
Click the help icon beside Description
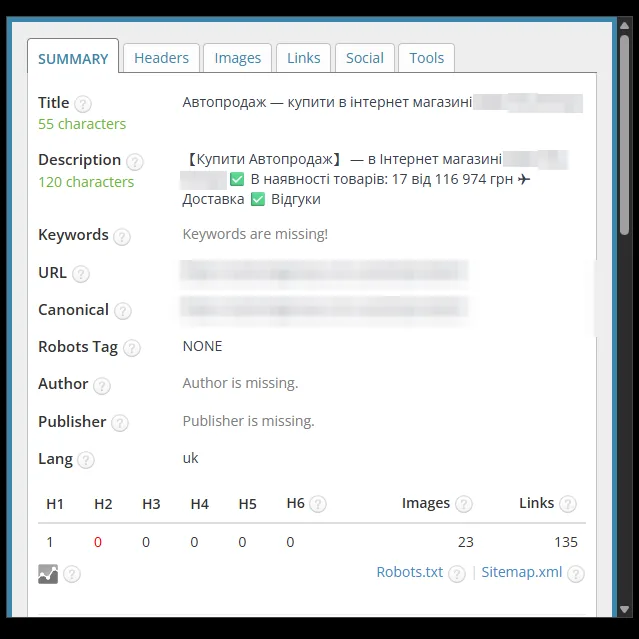coord(134,162)
